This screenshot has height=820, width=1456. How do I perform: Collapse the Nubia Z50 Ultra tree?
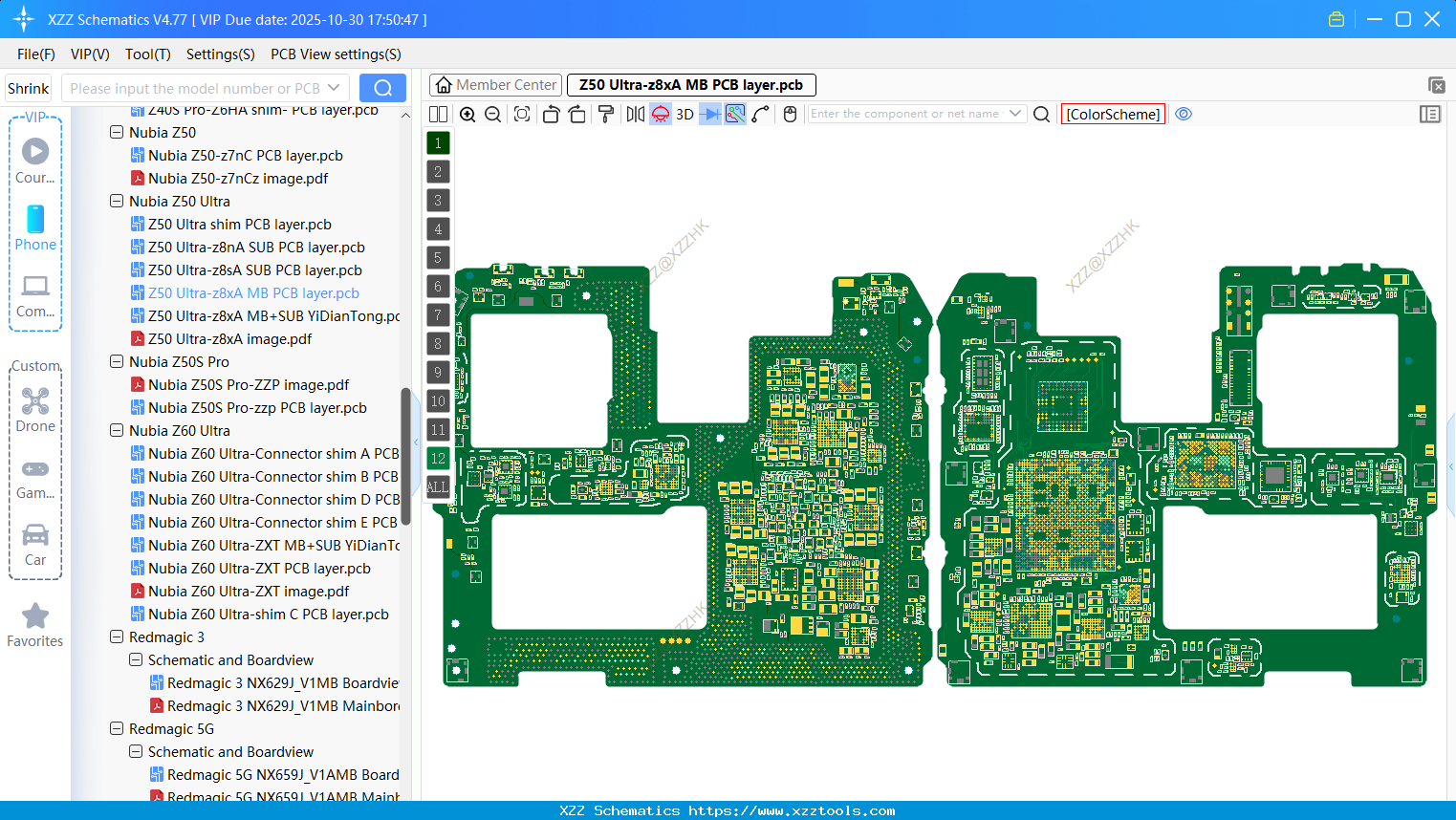pos(117,201)
